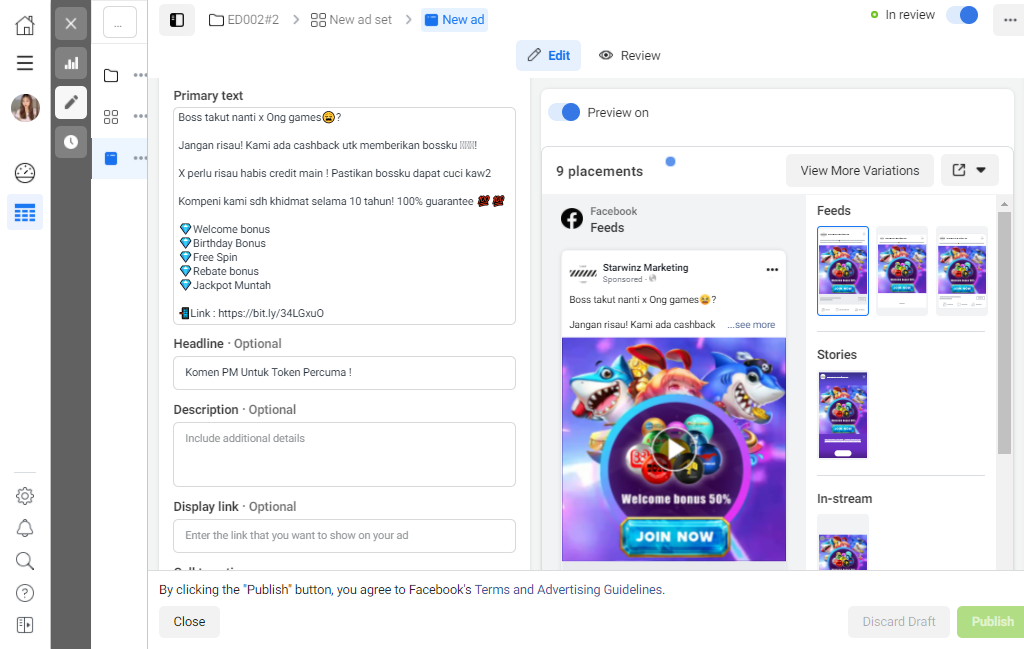
Task: Open the home icon in left sidebar
Action: [25, 25]
